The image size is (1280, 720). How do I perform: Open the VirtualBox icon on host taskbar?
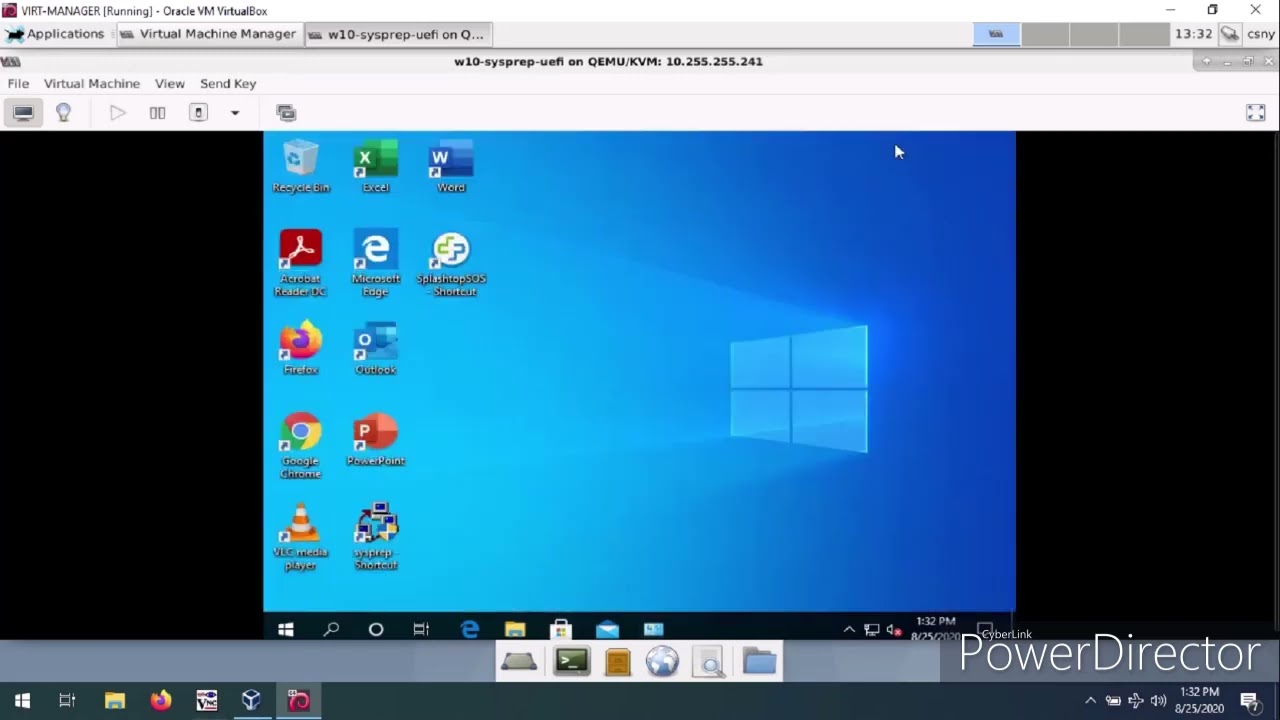[x=251, y=700]
